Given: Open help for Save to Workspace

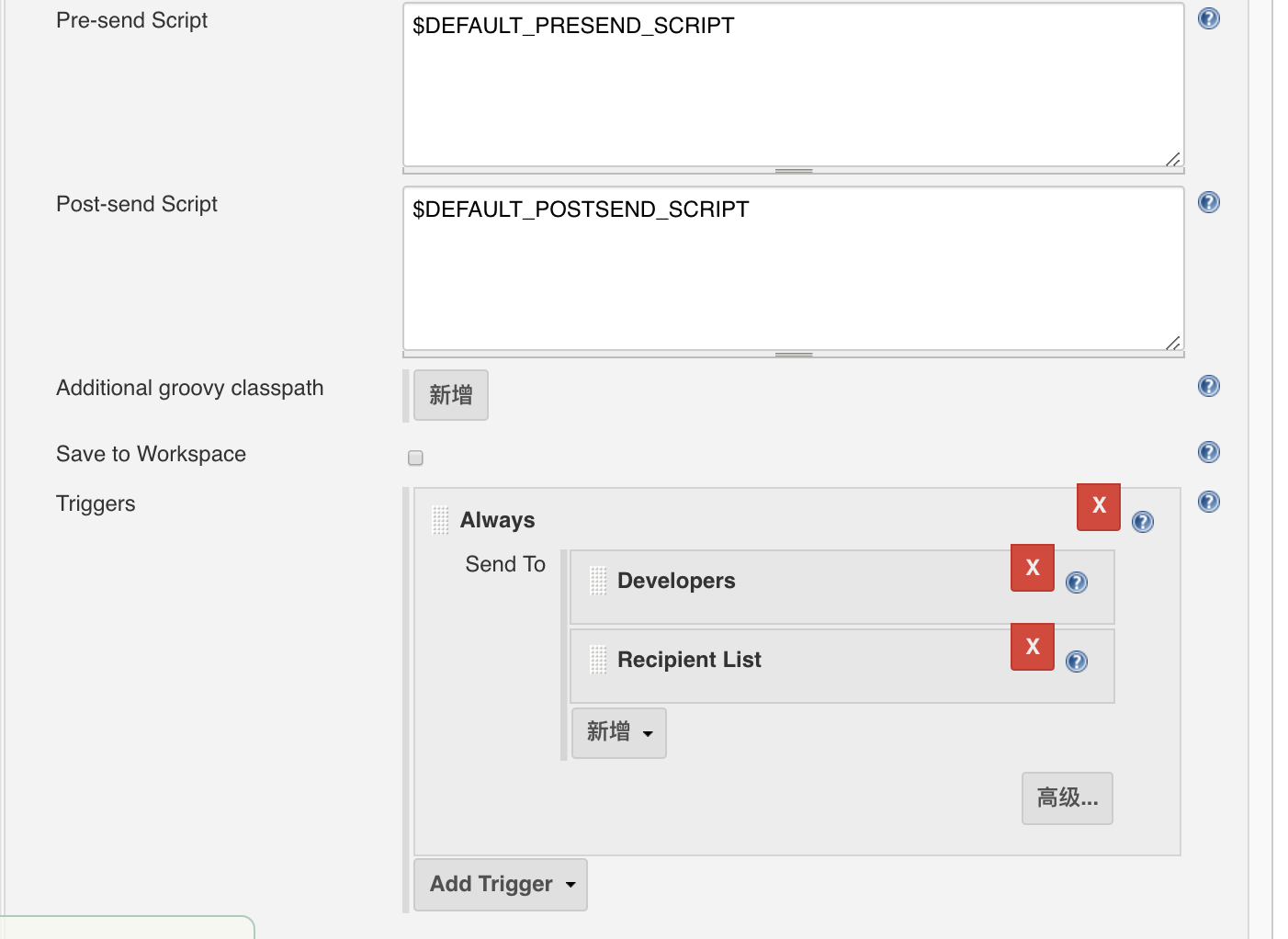Looking at the screenshot, I should pyautogui.click(x=1208, y=452).
